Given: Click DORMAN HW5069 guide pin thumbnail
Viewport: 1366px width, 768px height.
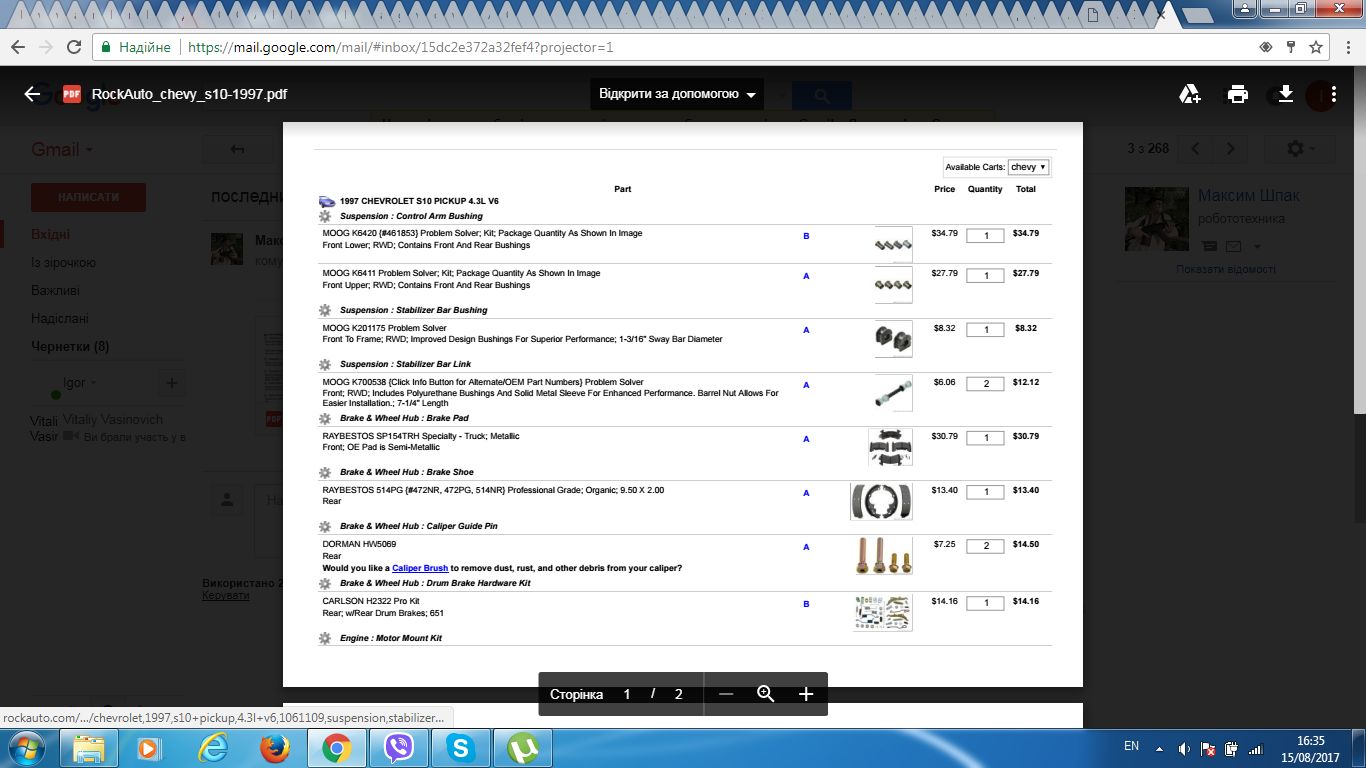Looking at the screenshot, I should point(884,556).
